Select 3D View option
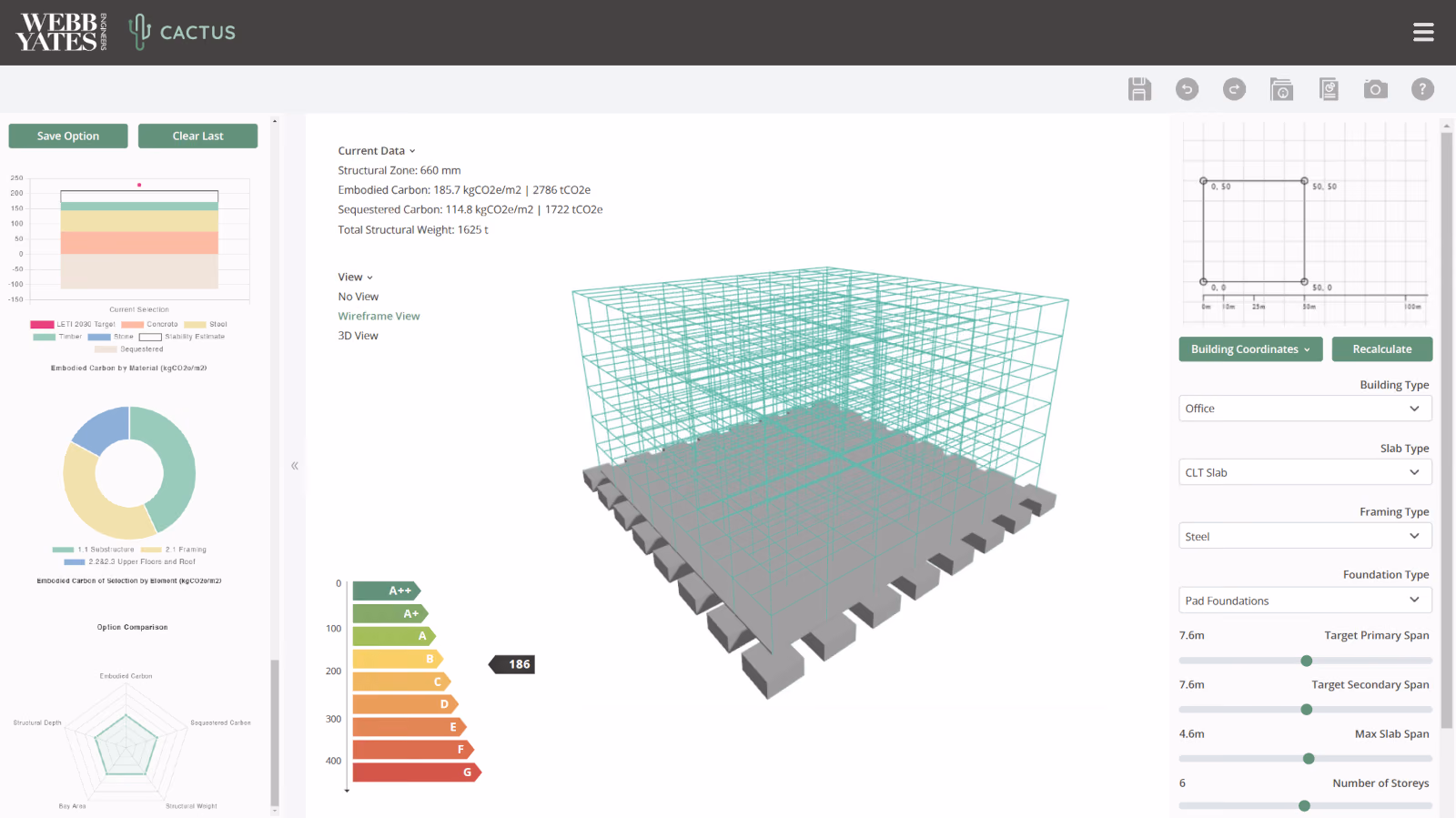The width and height of the screenshot is (1456, 818). (358, 336)
